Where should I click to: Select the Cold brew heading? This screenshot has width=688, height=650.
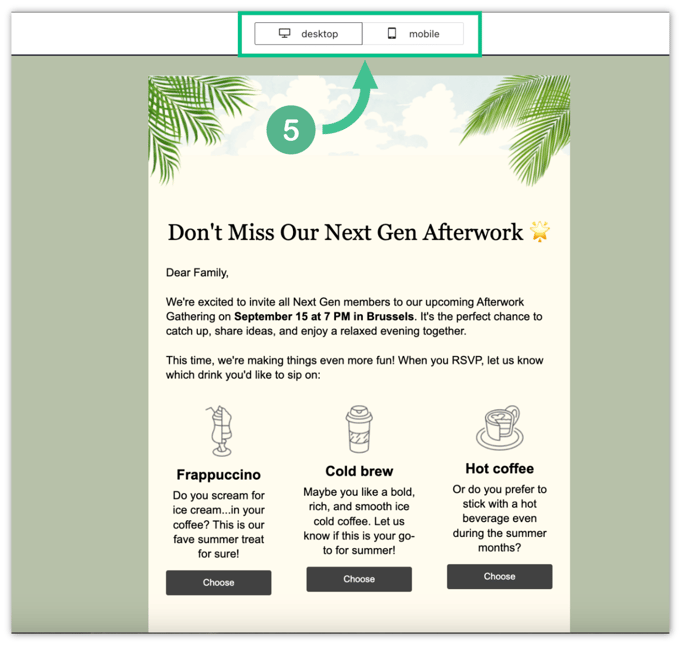(359, 471)
